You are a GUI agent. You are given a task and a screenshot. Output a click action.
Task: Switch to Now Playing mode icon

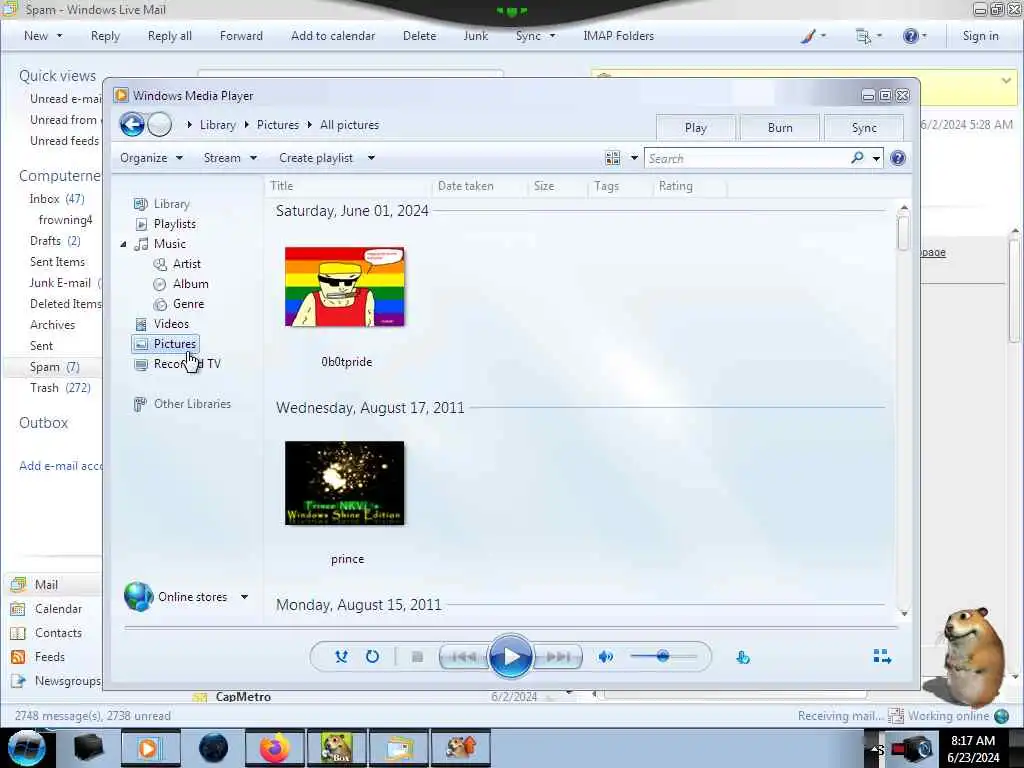click(x=882, y=656)
